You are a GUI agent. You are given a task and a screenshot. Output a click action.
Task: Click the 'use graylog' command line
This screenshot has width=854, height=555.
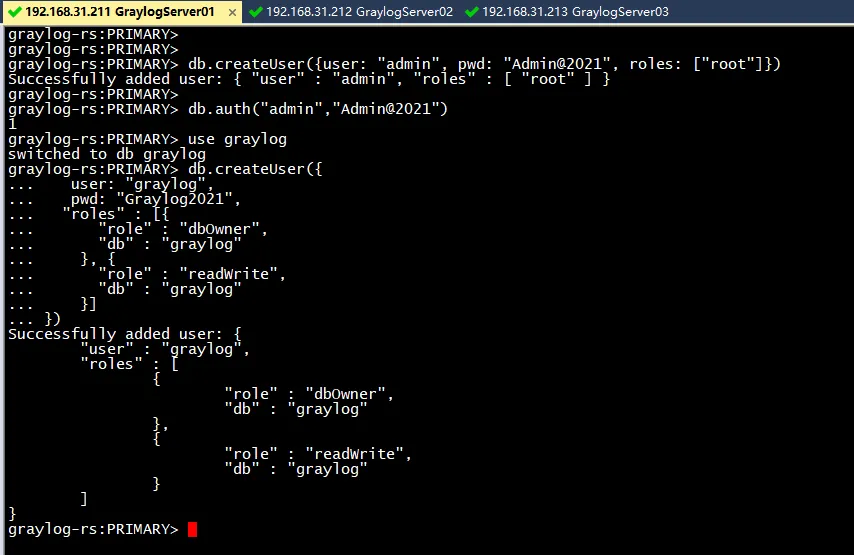click(x=147, y=139)
